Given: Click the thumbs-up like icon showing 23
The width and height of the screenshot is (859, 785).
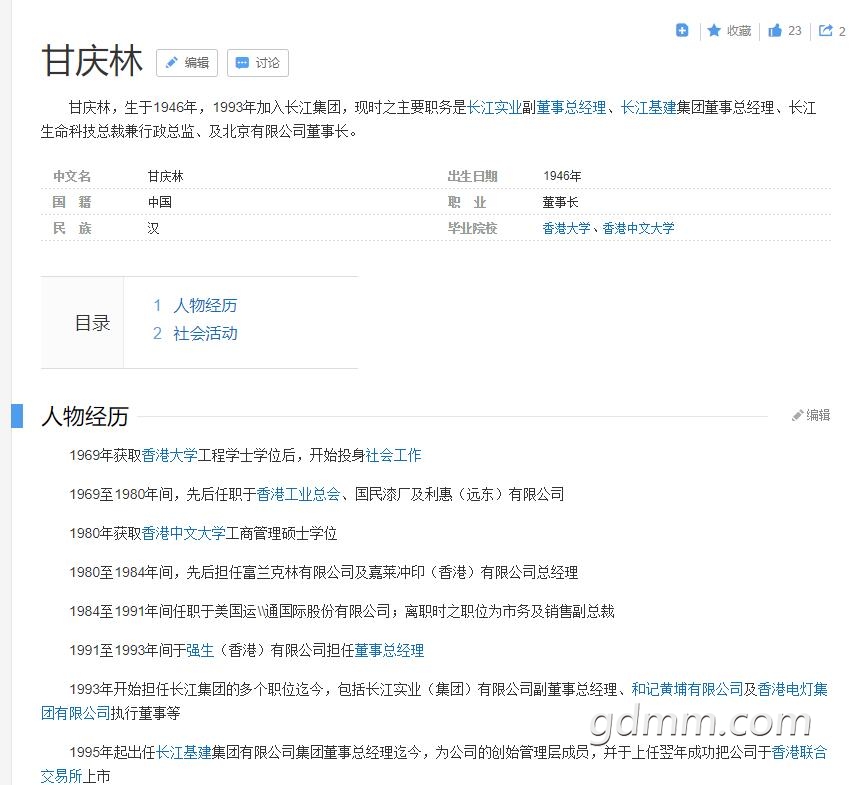Looking at the screenshot, I should point(775,30).
